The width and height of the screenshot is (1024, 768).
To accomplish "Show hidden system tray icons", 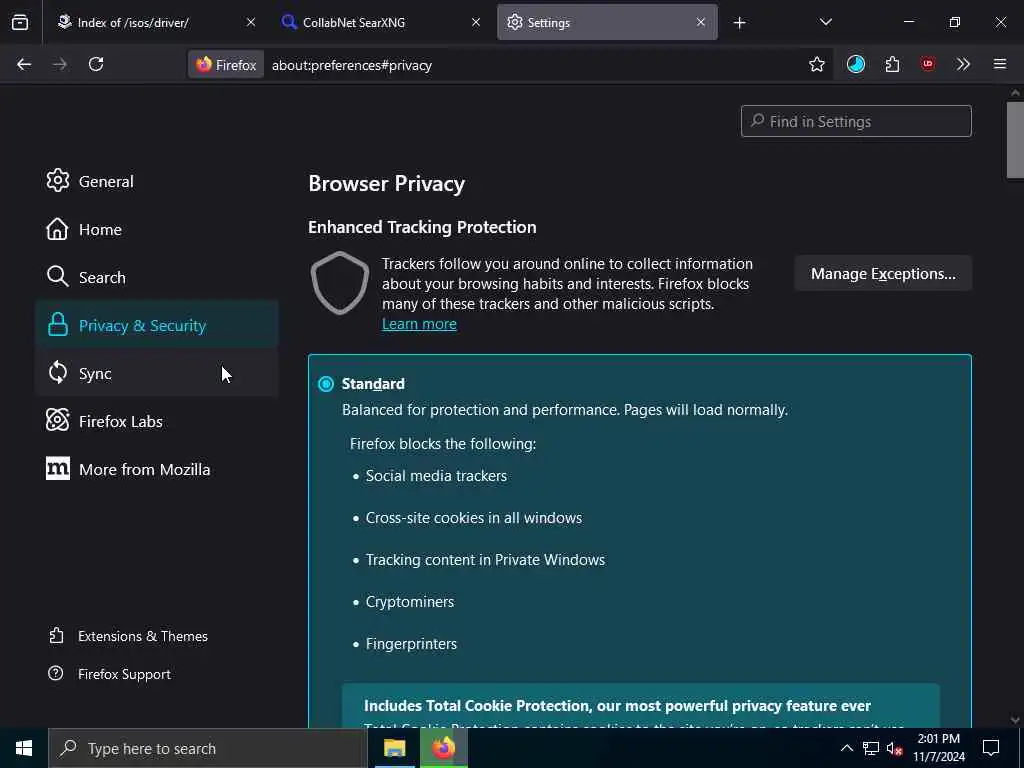I will click(x=846, y=748).
